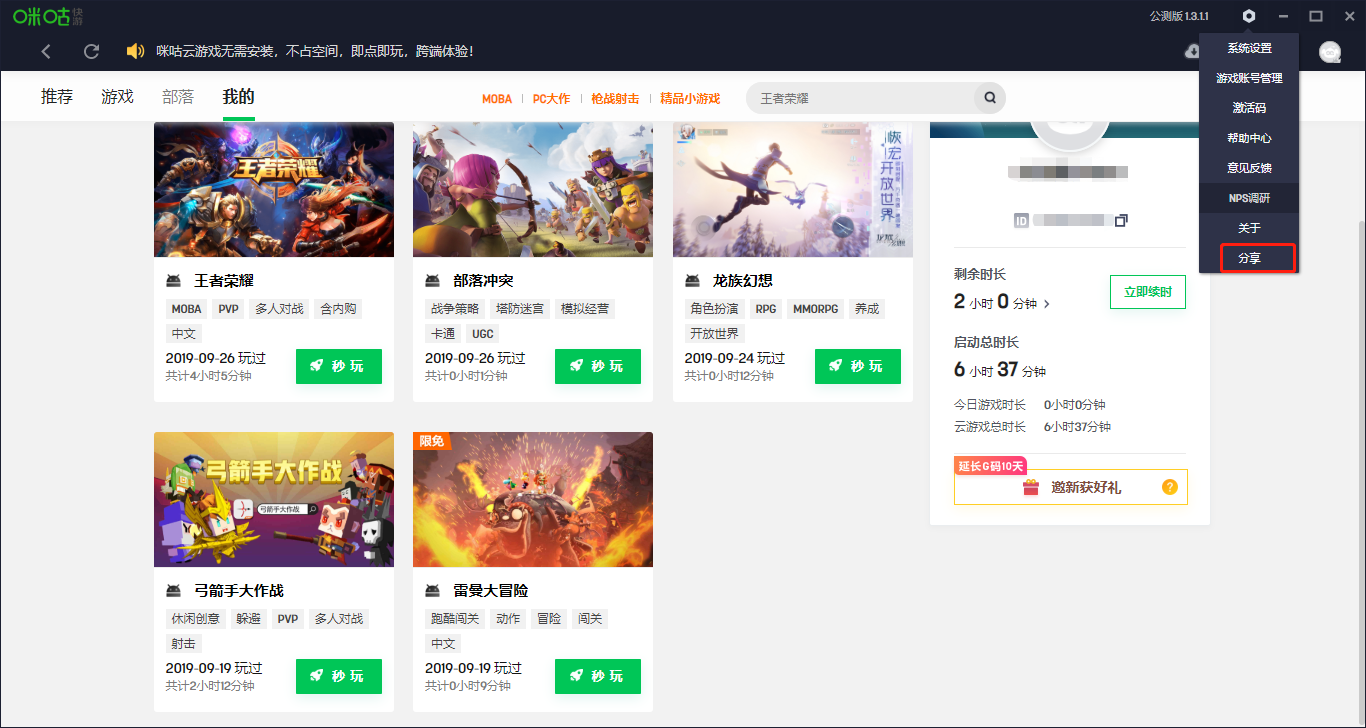This screenshot has height=728, width=1366.
Task: Click the back navigation arrow
Action: click(x=46, y=51)
